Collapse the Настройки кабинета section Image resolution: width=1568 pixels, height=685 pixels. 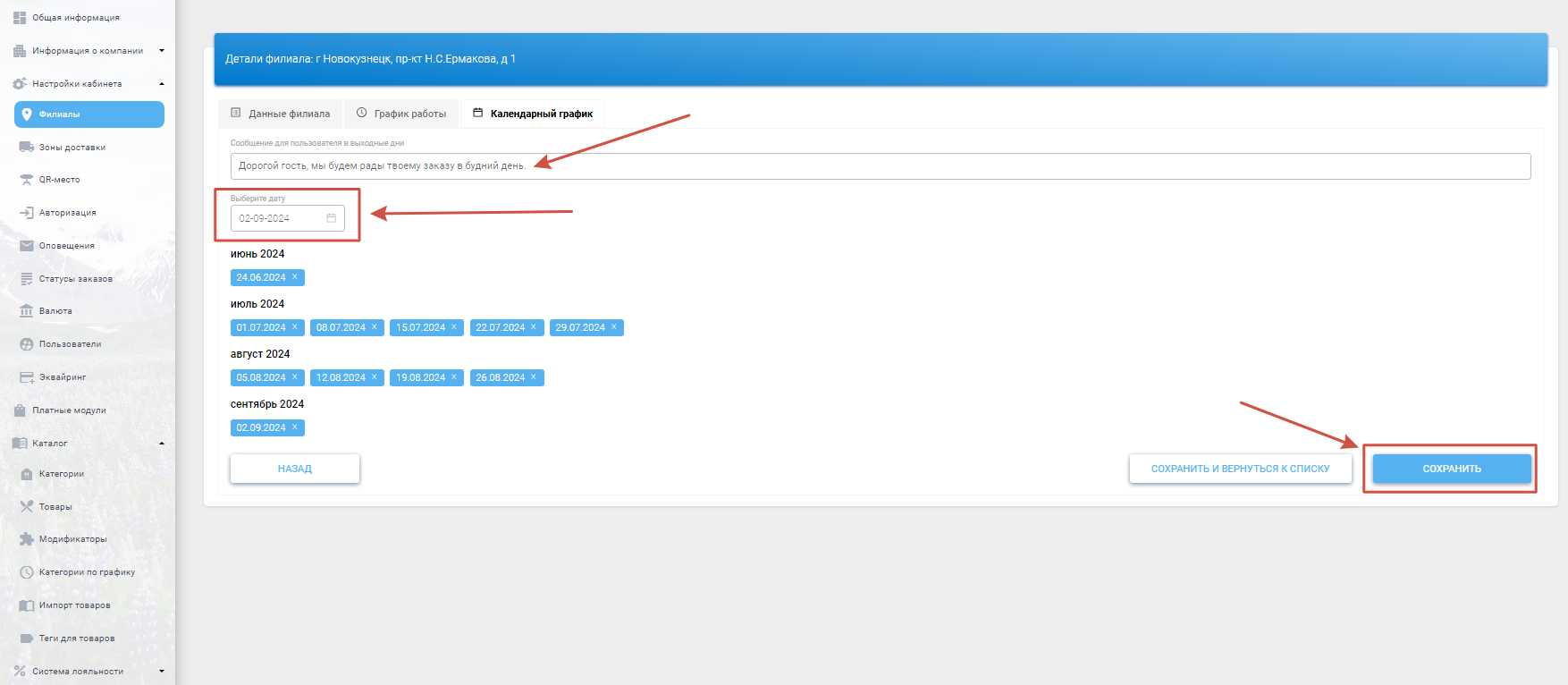(x=162, y=84)
